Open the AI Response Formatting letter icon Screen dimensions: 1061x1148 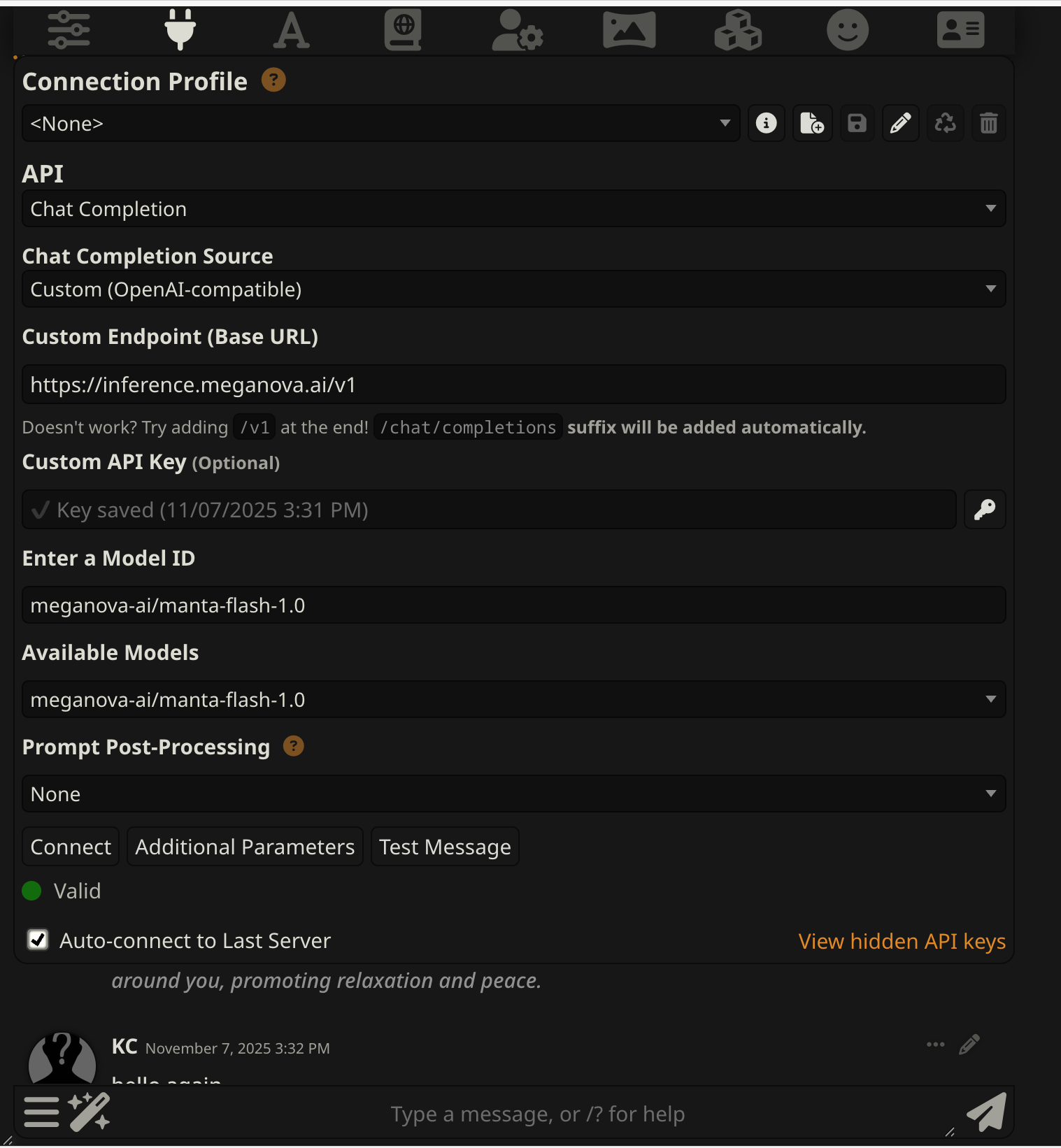[291, 30]
